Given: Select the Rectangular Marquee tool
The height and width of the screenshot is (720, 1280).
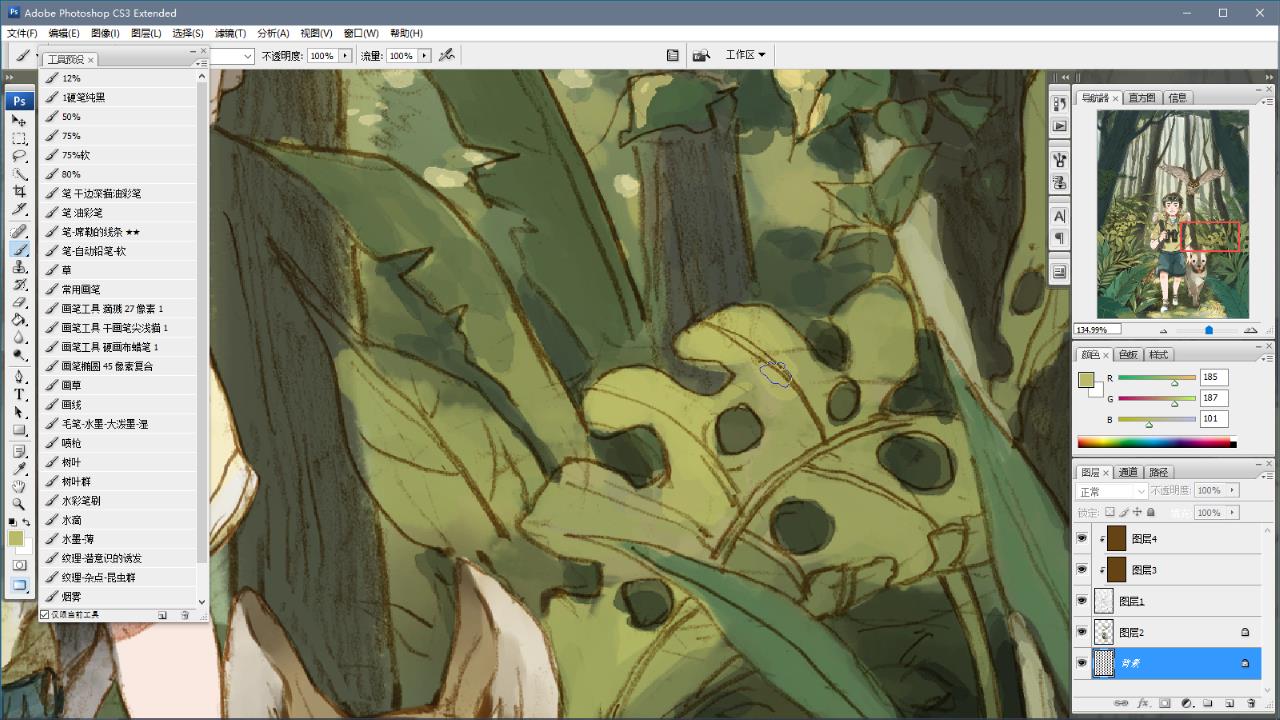Looking at the screenshot, I should pos(19,139).
